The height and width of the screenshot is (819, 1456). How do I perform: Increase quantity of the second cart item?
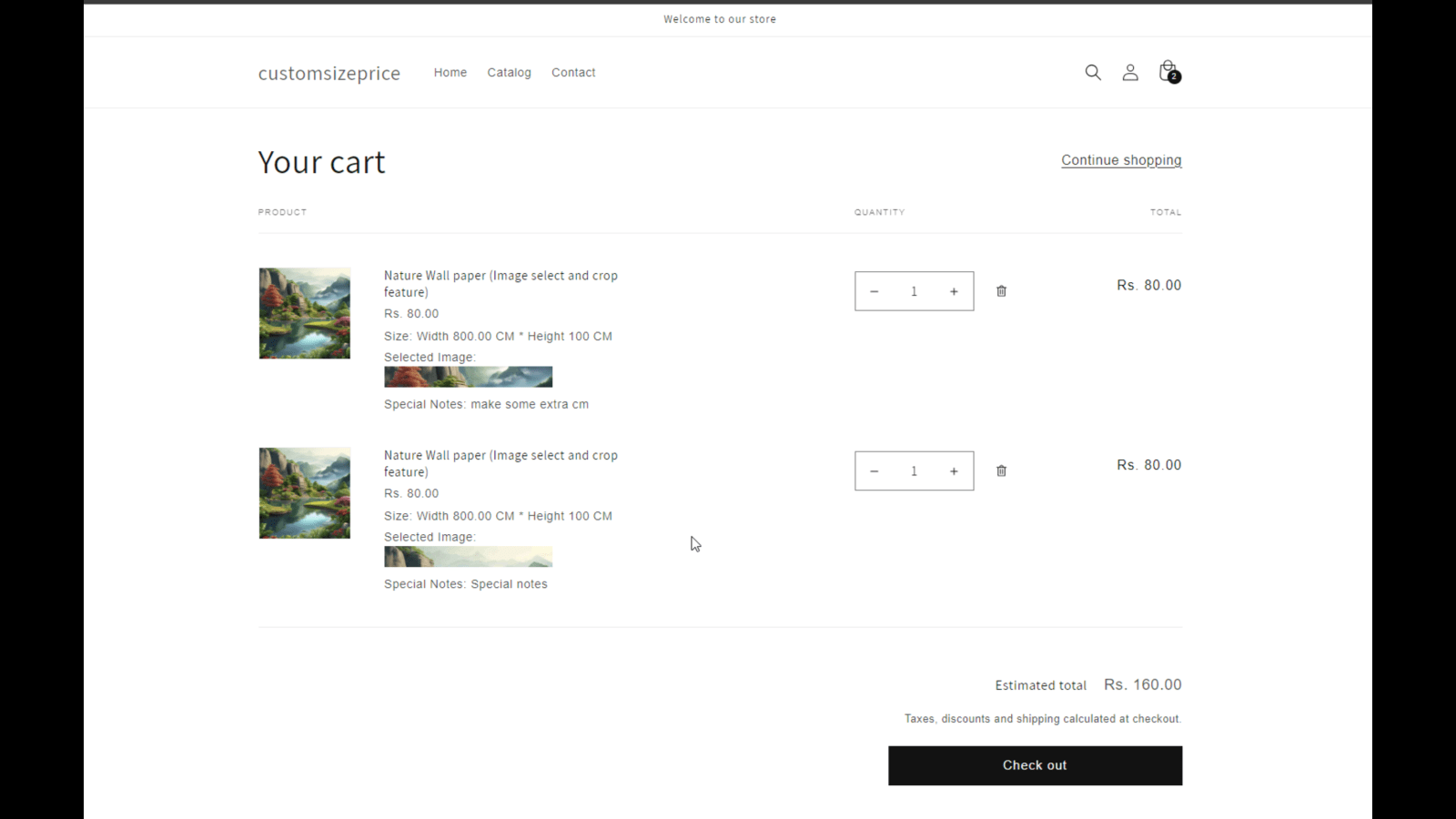(x=953, y=470)
